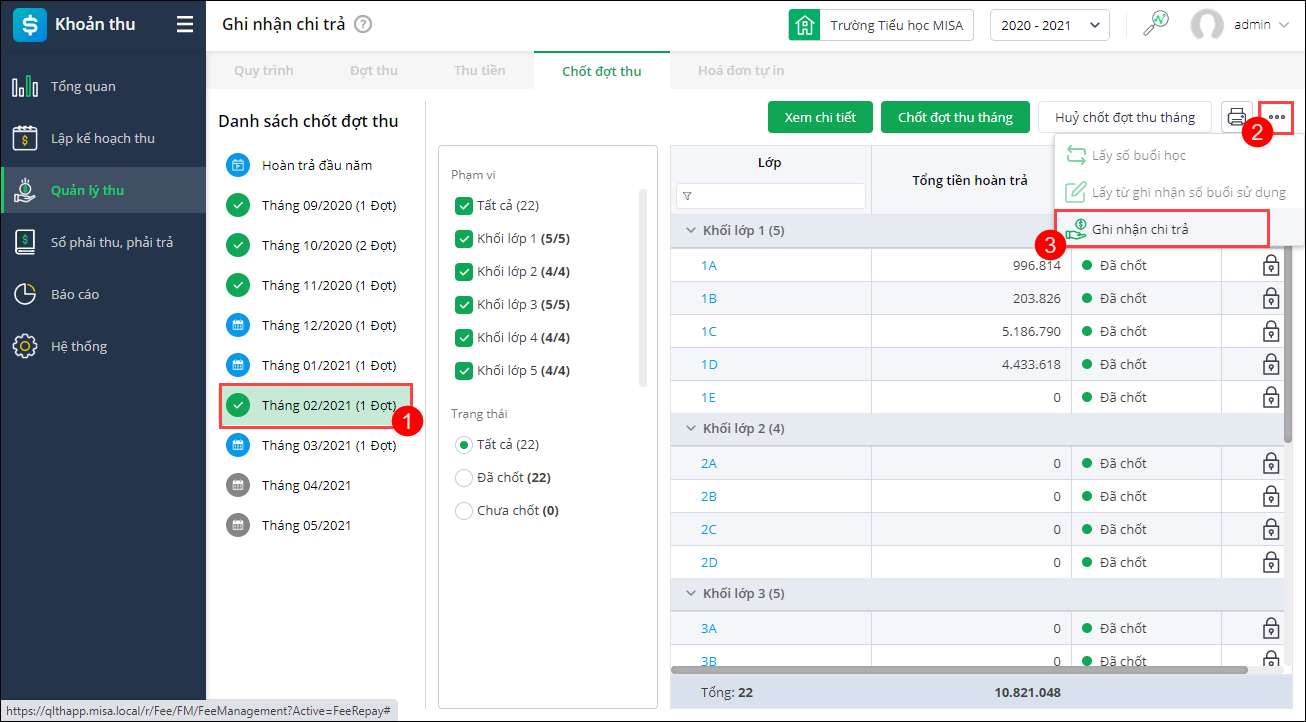Switch to the Quy trình tab

tap(264, 71)
